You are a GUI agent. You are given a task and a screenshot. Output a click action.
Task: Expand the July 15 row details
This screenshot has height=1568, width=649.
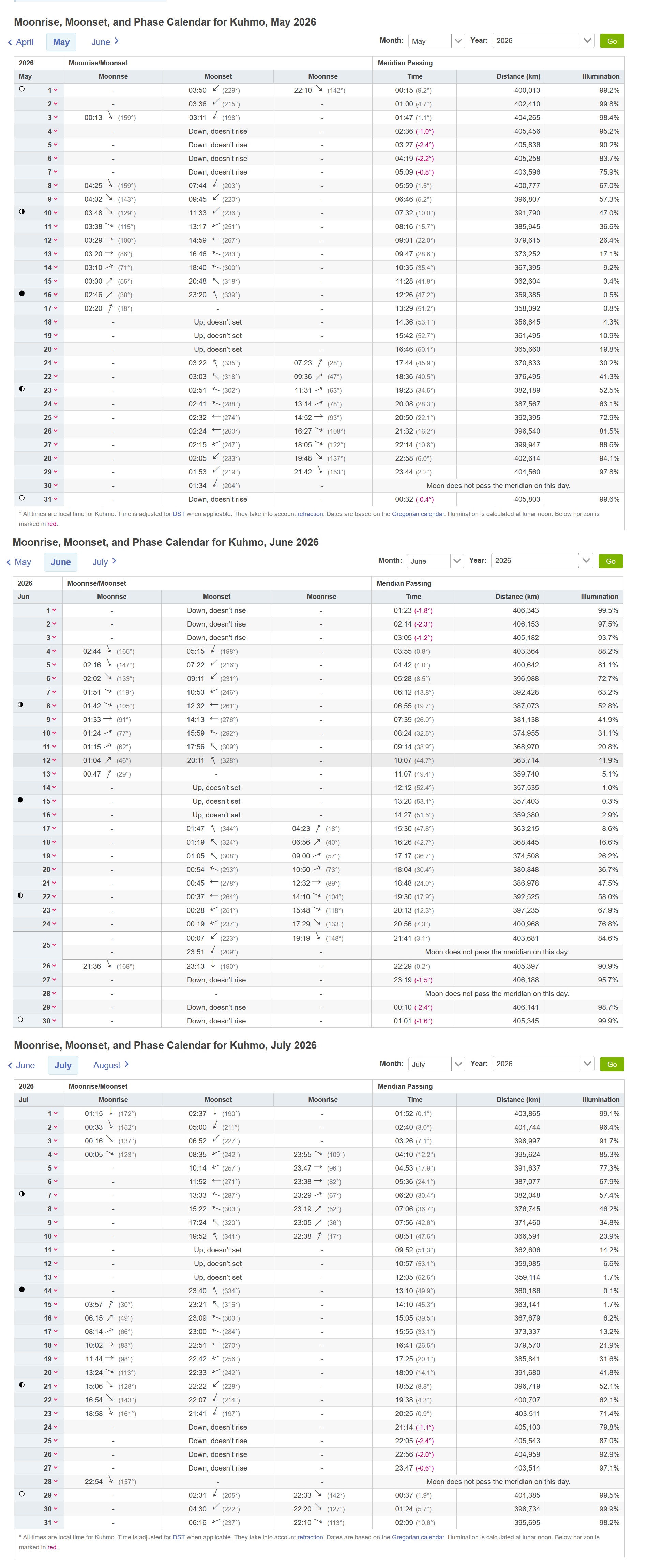click(56, 1305)
